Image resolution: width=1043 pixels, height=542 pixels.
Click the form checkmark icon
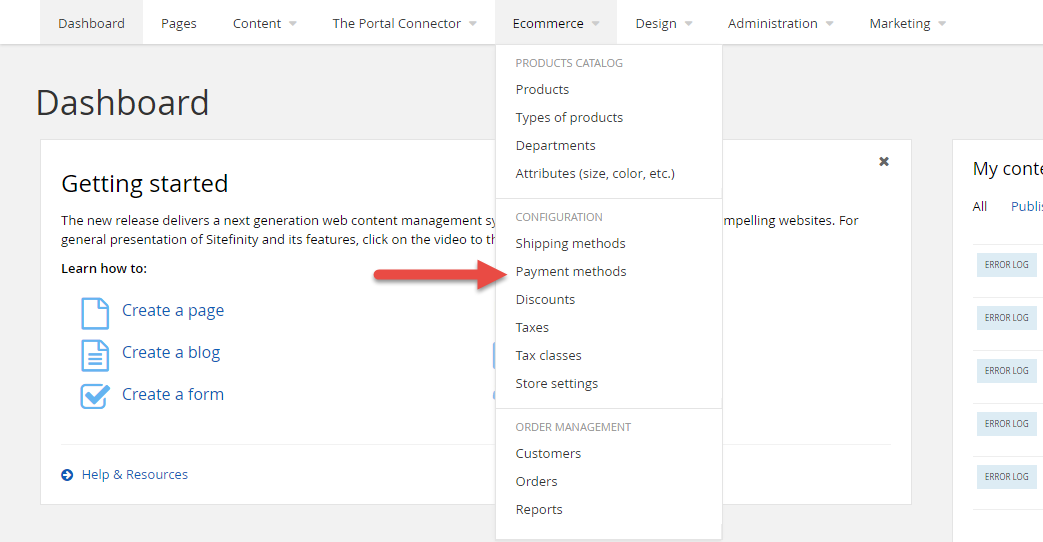[x=95, y=396]
